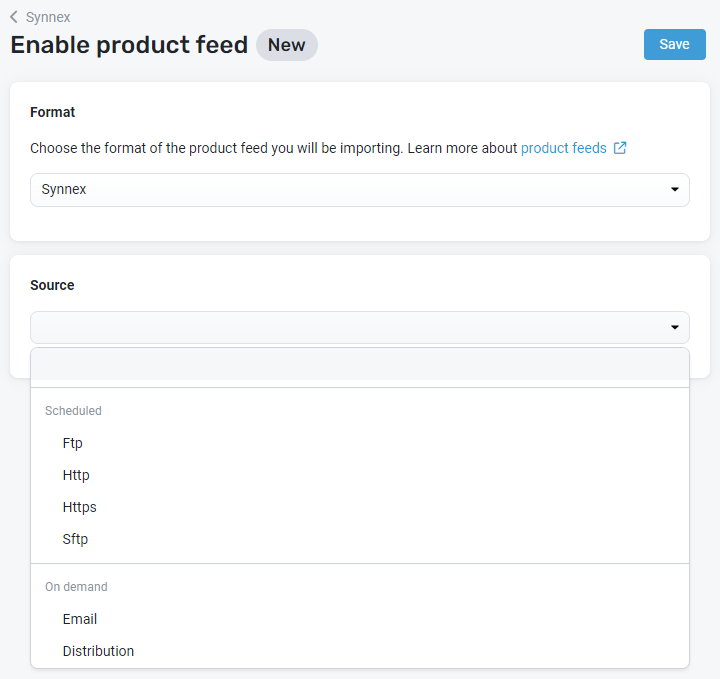
Task: Click the Source dropdown caret arrow
Action: click(674, 327)
